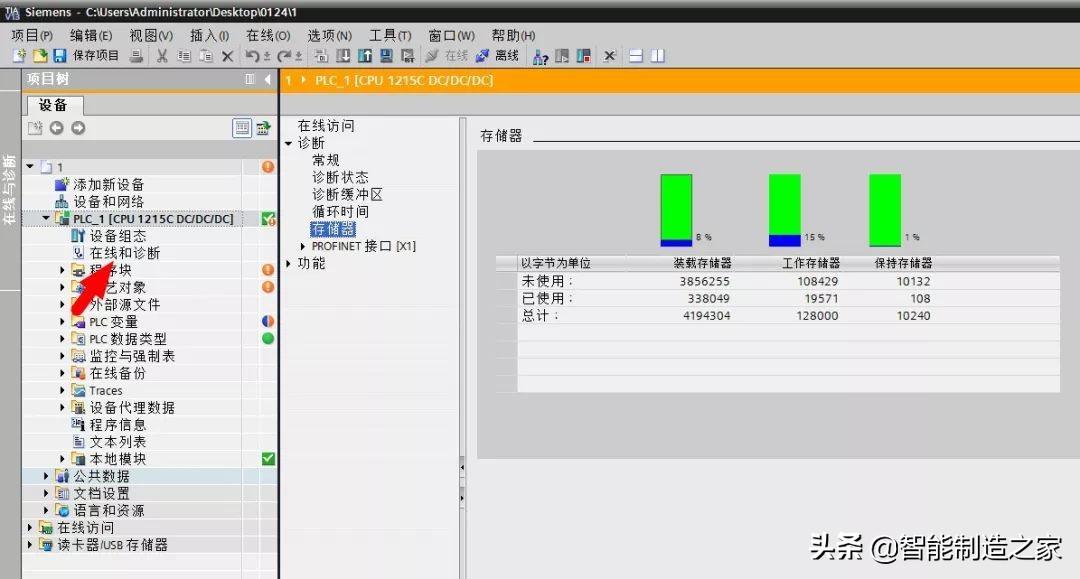Click the delete X icon beside paste
The height and width of the screenshot is (579, 1080).
click(227, 56)
